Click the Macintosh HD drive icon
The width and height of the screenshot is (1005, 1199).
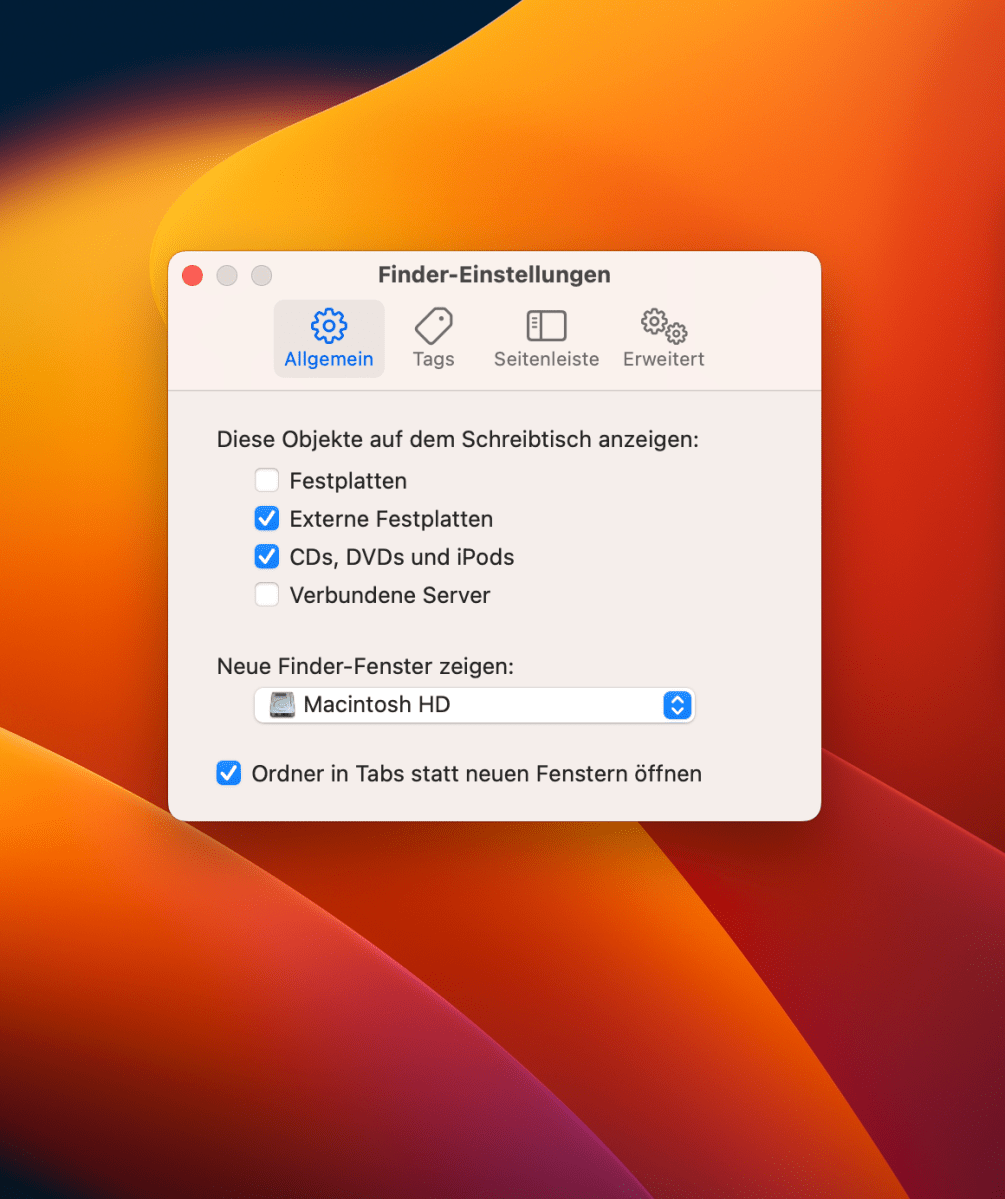(282, 704)
